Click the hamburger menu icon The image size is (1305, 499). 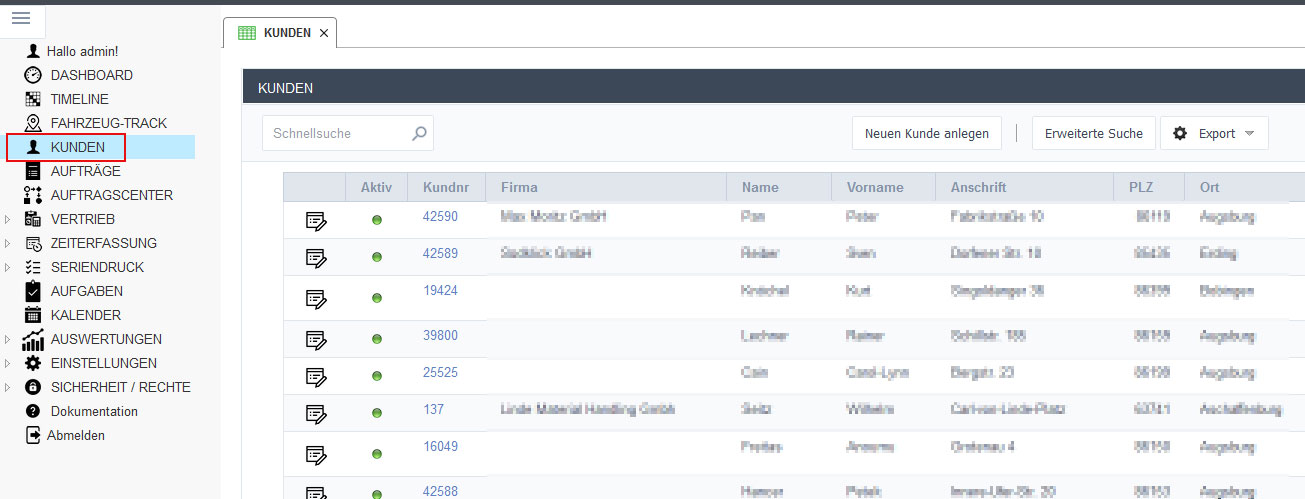pos(21,18)
